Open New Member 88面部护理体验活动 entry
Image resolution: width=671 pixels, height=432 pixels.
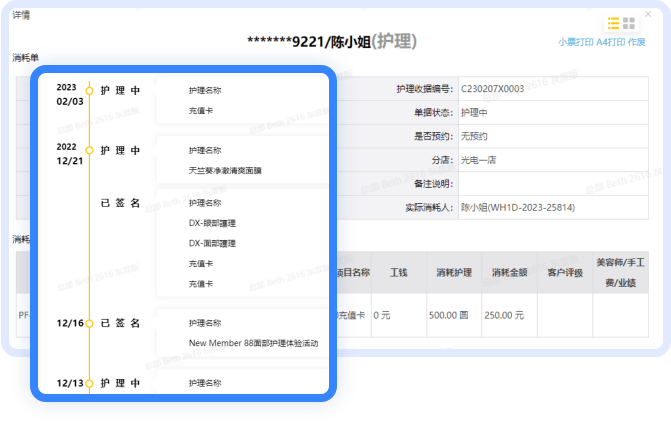[253, 343]
